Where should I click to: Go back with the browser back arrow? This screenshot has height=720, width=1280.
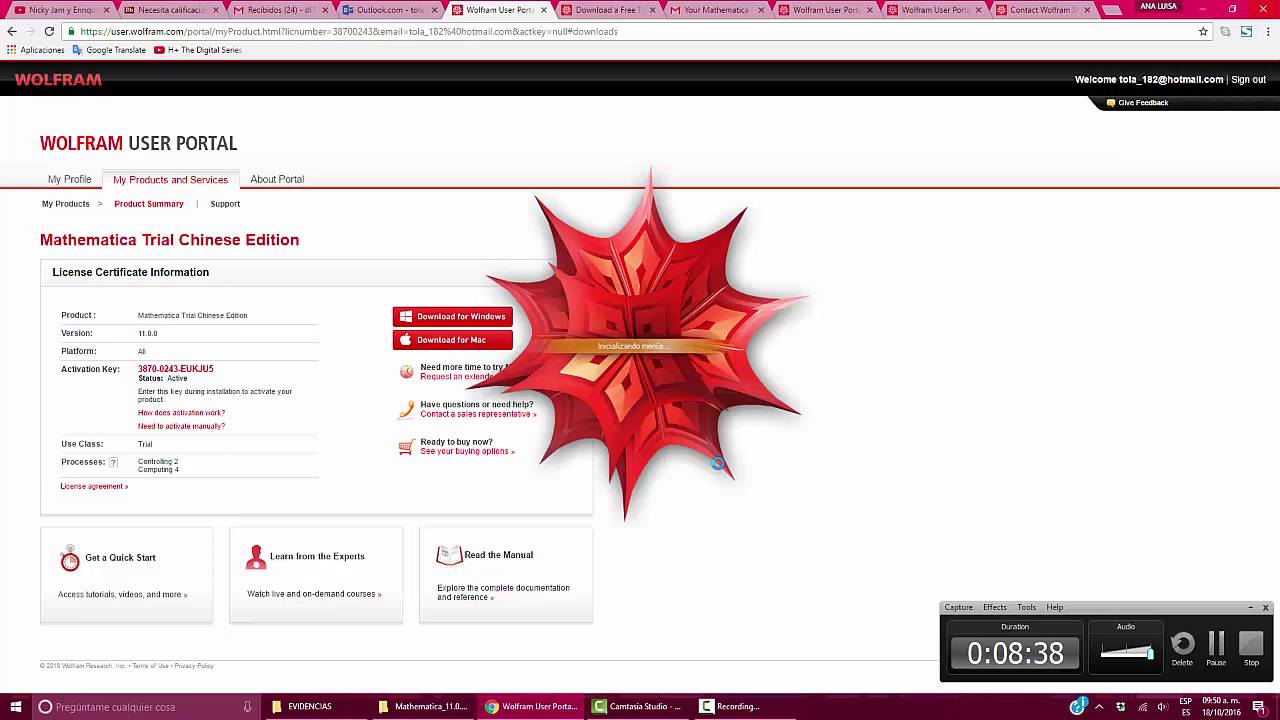coord(12,31)
